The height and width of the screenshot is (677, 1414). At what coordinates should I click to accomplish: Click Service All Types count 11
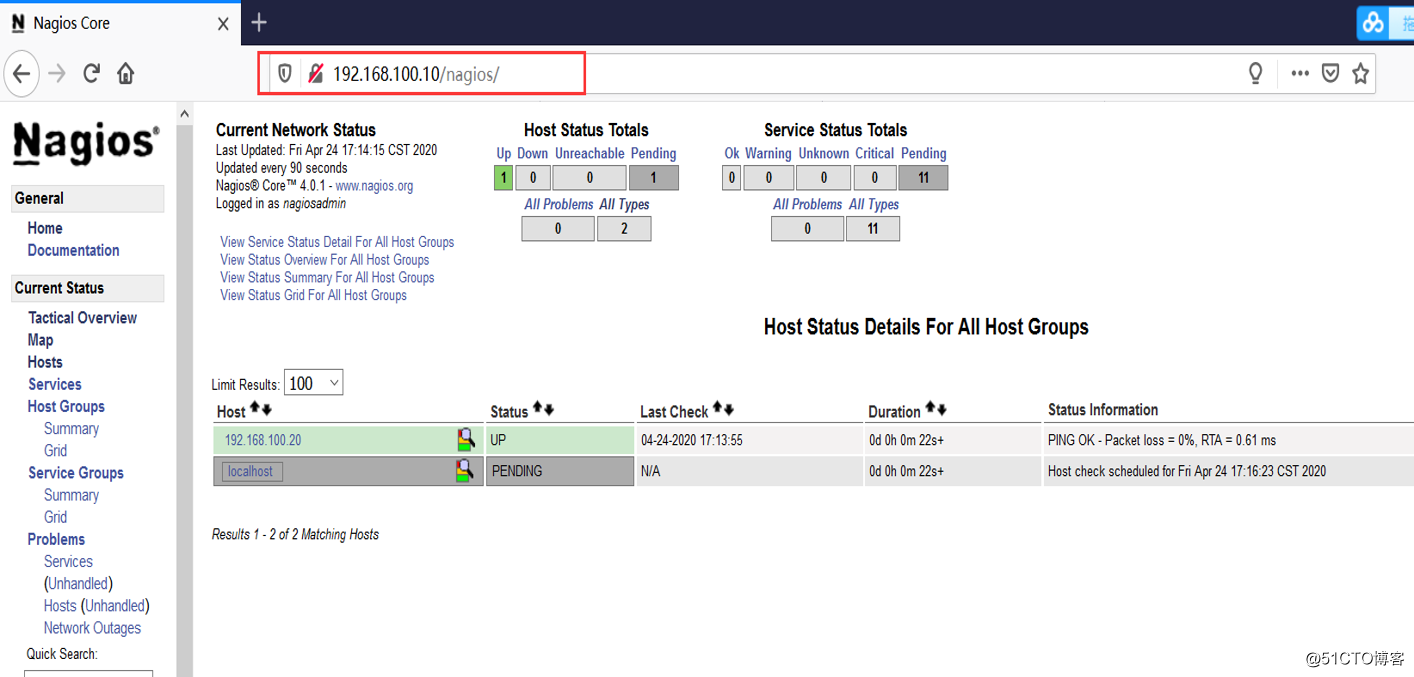(x=873, y=229)
